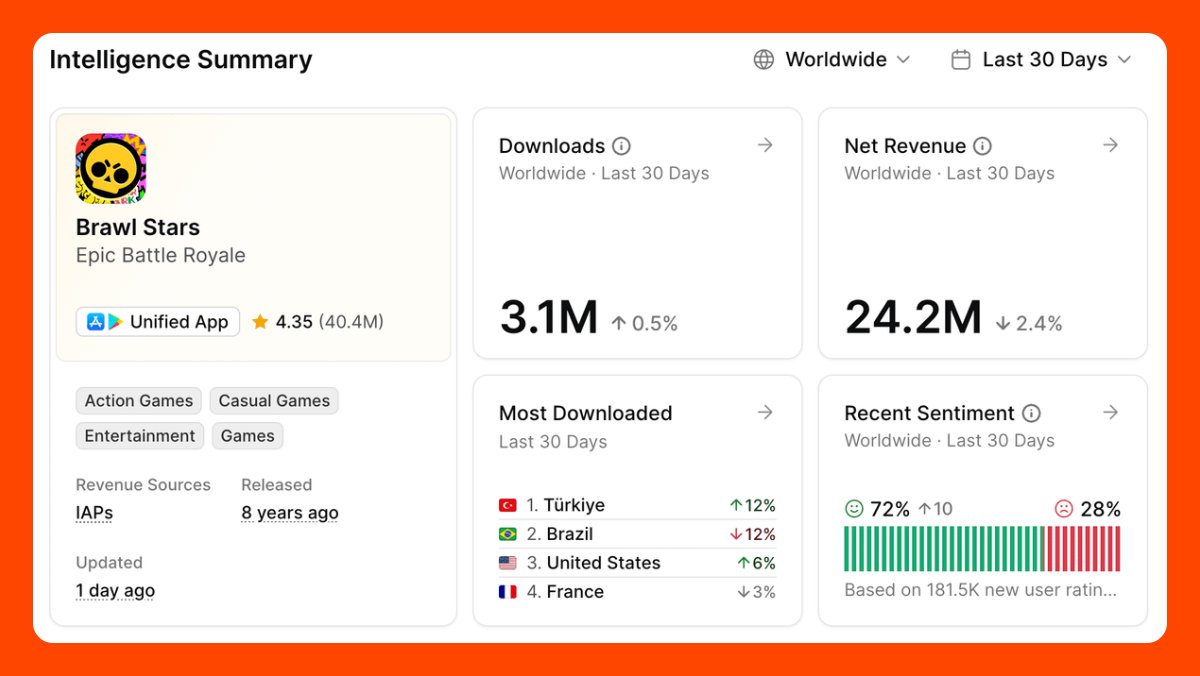This screenshot has width=1200, height=676.
Task: Click the 'Based on 181.5K new user' text
Action: pyautogui.click(x=981, y=590)
